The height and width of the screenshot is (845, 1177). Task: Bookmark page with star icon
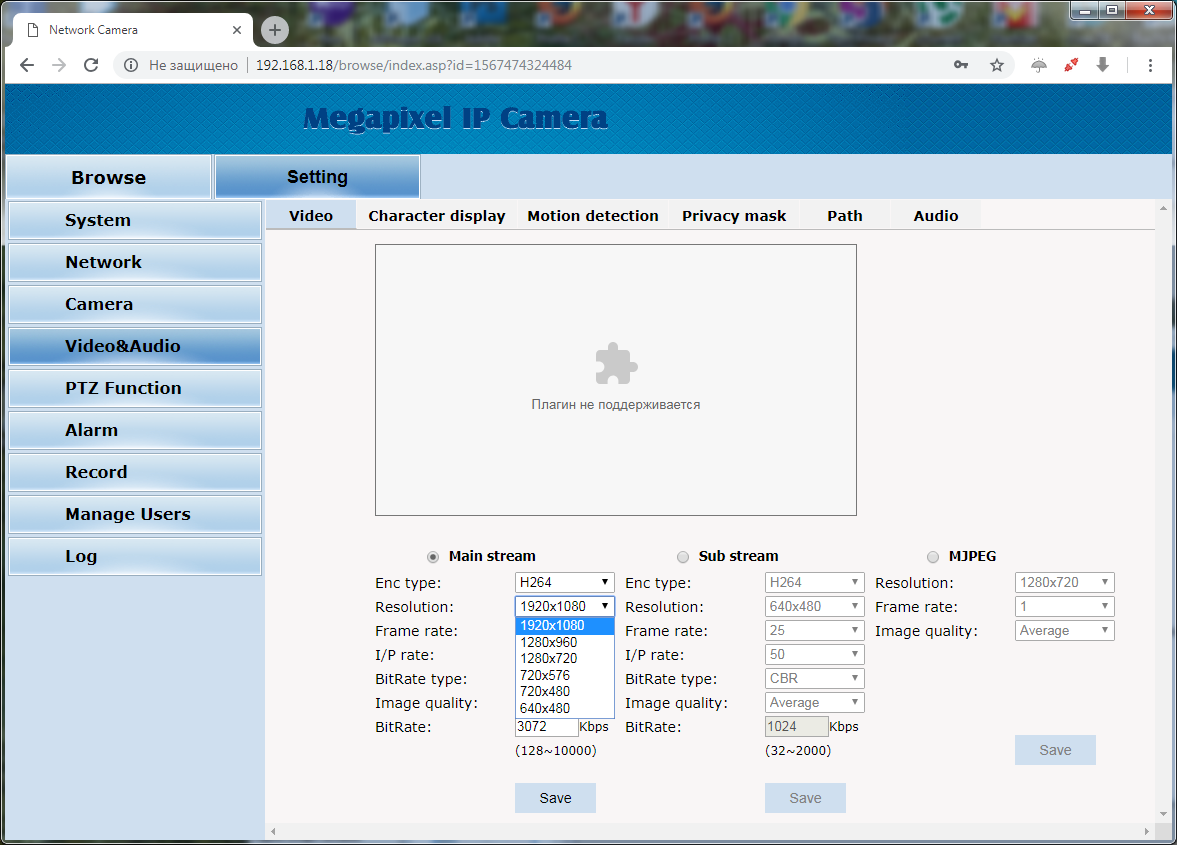(x=996, y=65)
